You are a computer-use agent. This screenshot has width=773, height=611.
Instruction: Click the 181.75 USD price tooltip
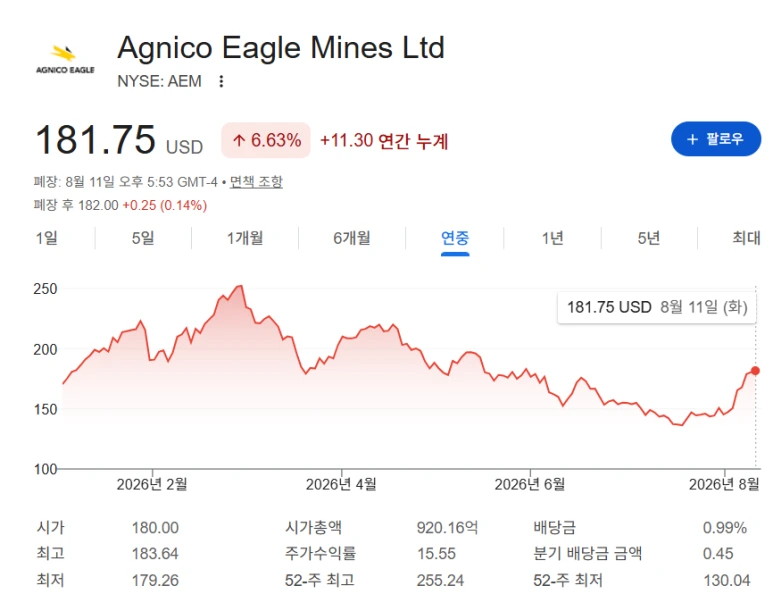pyautogui.click(x=657, y=307)
